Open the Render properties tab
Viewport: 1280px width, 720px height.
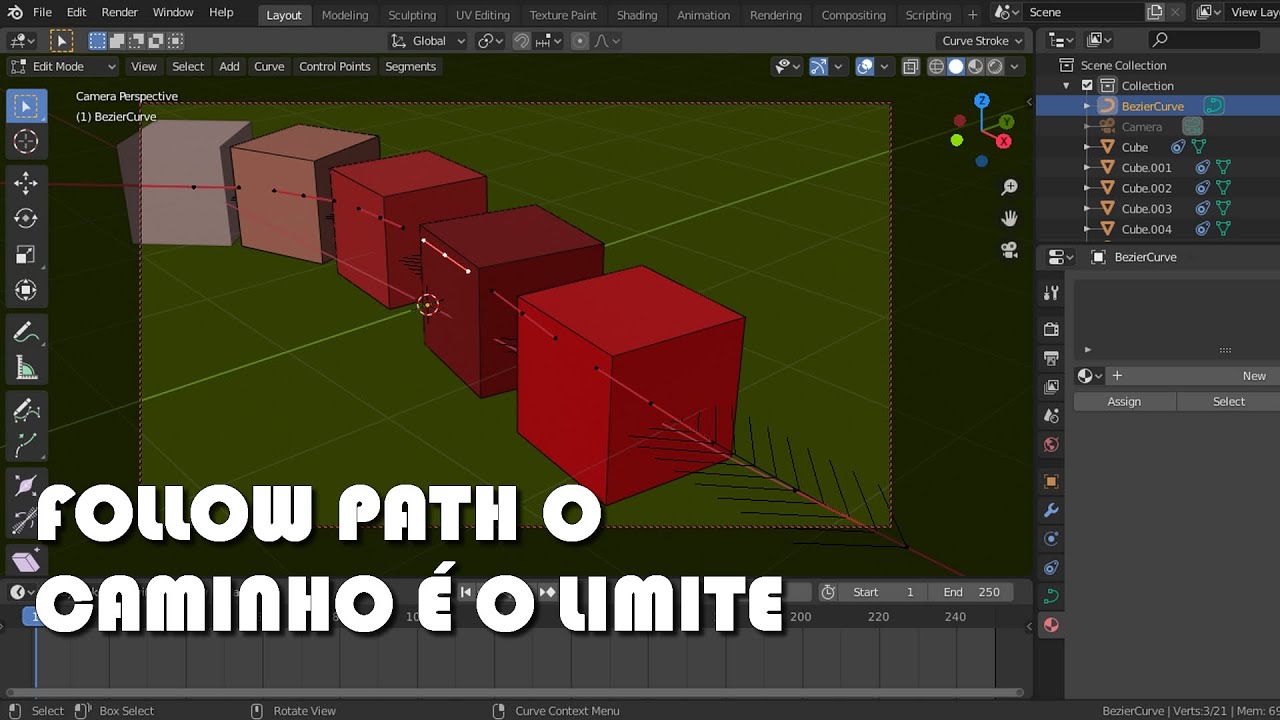coord(1051,329)
